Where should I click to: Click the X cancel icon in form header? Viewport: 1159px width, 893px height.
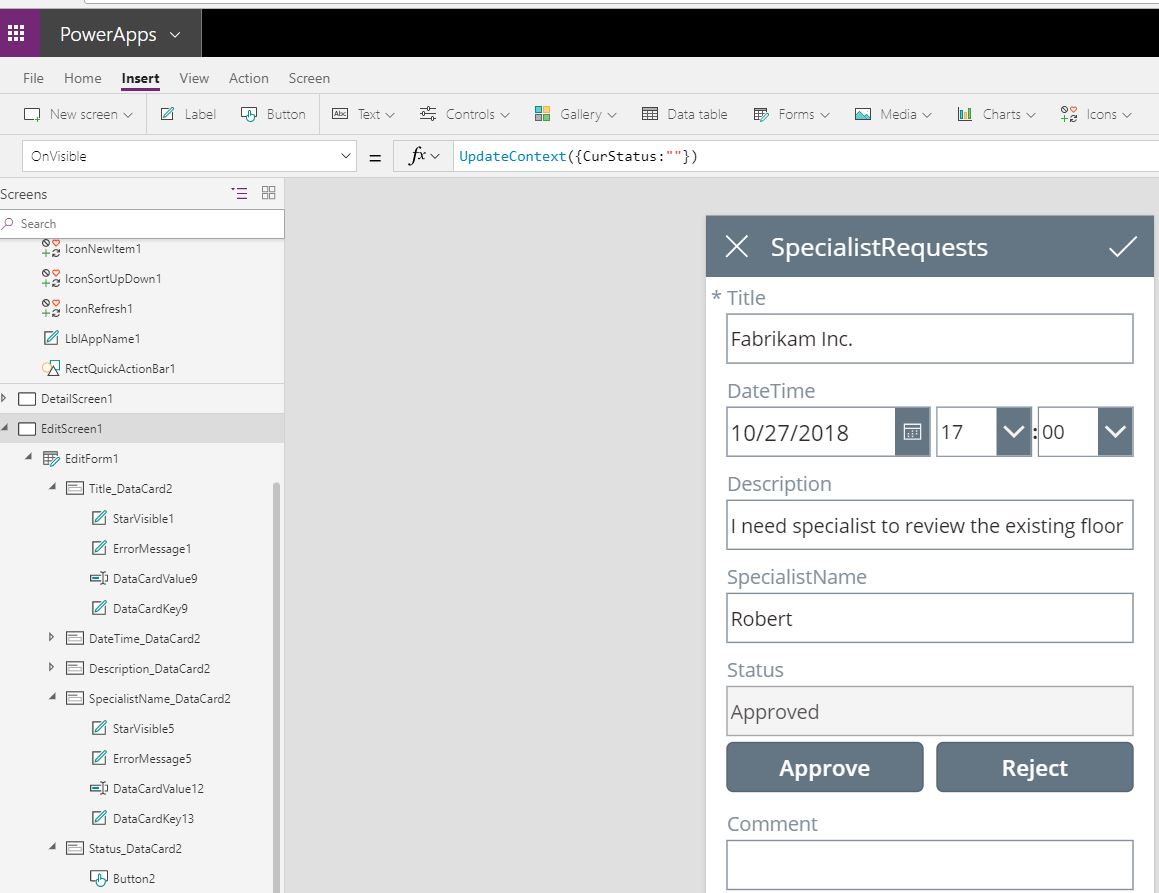point(737,247)
